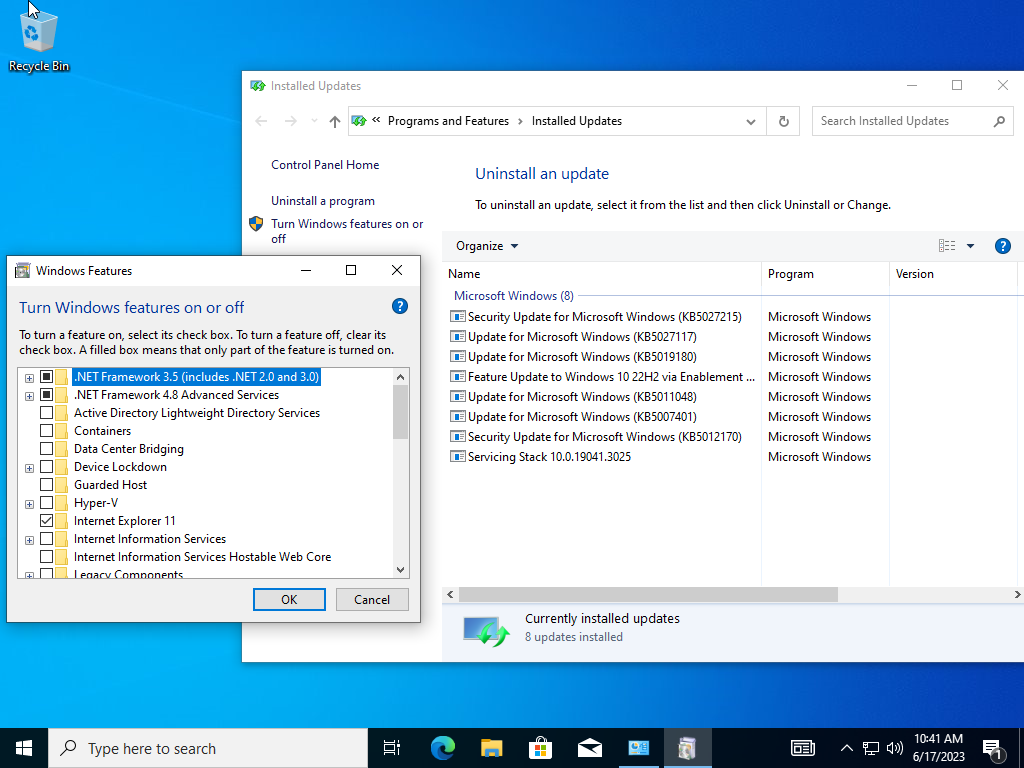The image size is (1024, 768).
Task: Open News and interests taskbar icon
Action: click(x=803, y=748)
